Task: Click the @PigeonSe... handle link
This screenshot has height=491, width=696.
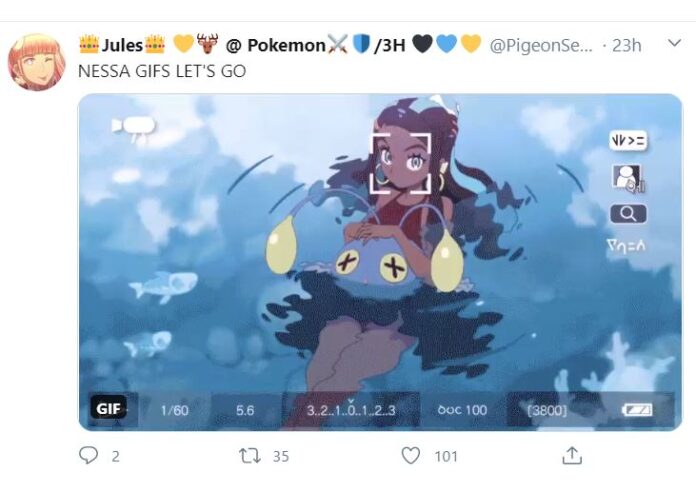Action: pos(541,45)
